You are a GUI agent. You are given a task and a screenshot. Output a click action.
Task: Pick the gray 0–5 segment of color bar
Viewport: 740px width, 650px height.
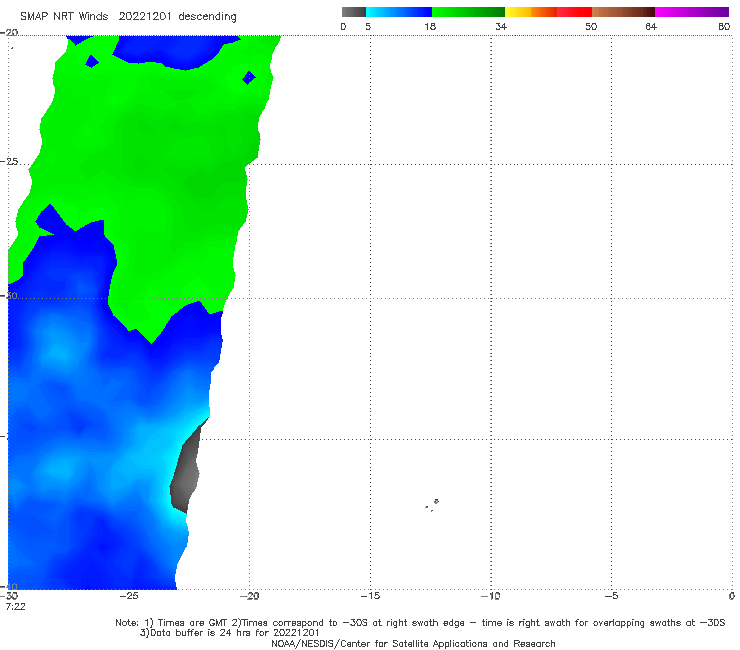354,12
